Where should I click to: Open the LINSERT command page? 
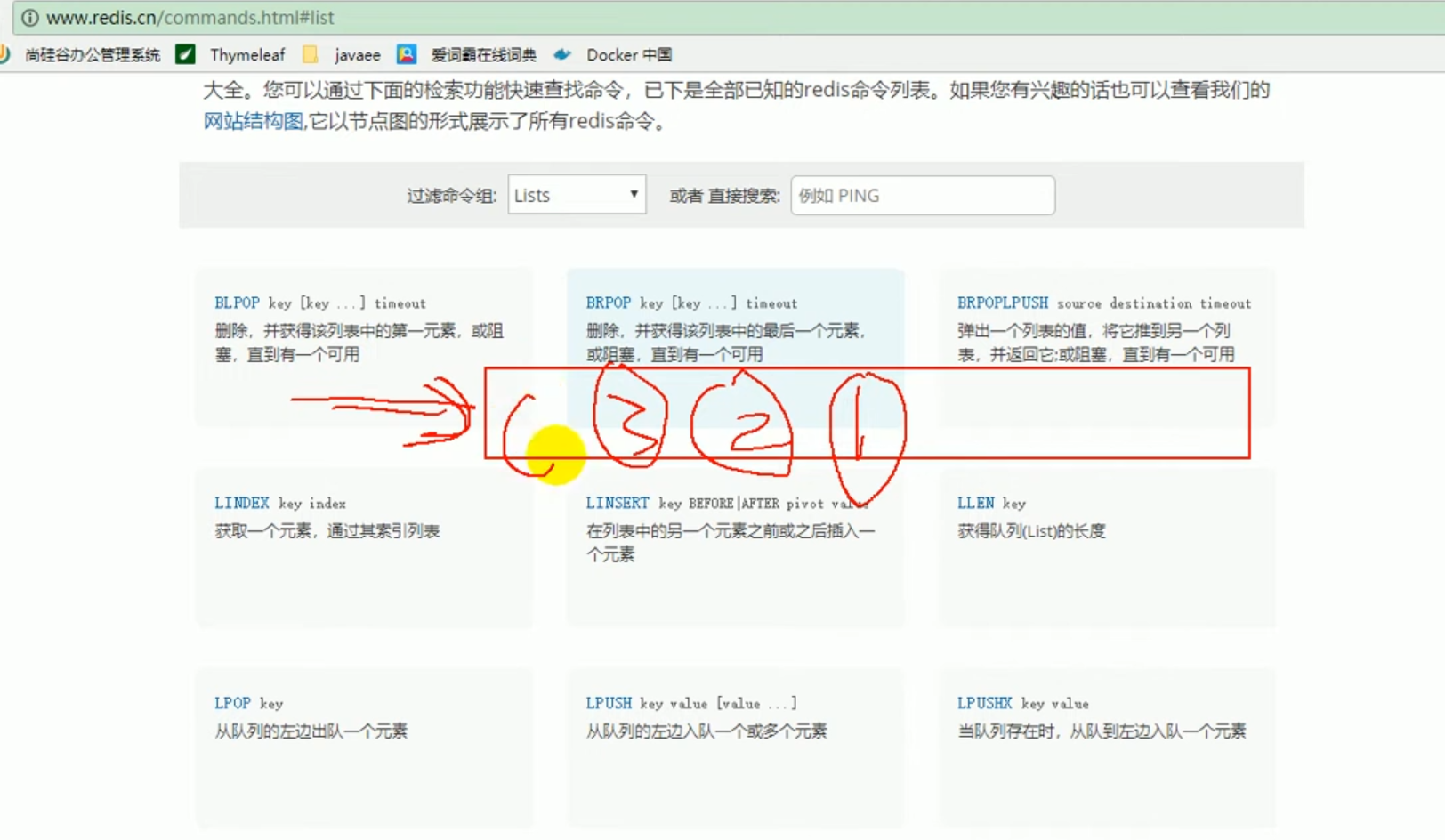click(618, 503)
